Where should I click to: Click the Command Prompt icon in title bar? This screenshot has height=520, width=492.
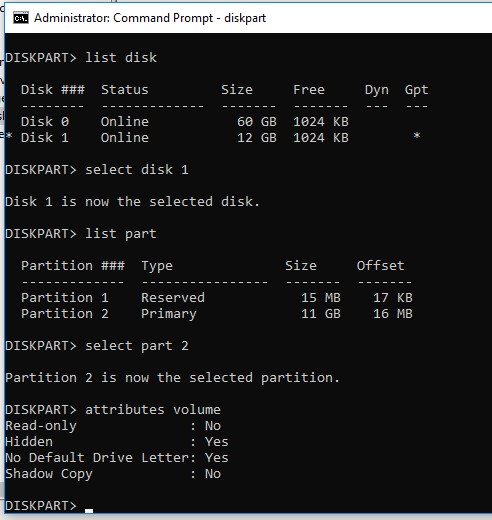pyautogui.click(x=21, y=18)
